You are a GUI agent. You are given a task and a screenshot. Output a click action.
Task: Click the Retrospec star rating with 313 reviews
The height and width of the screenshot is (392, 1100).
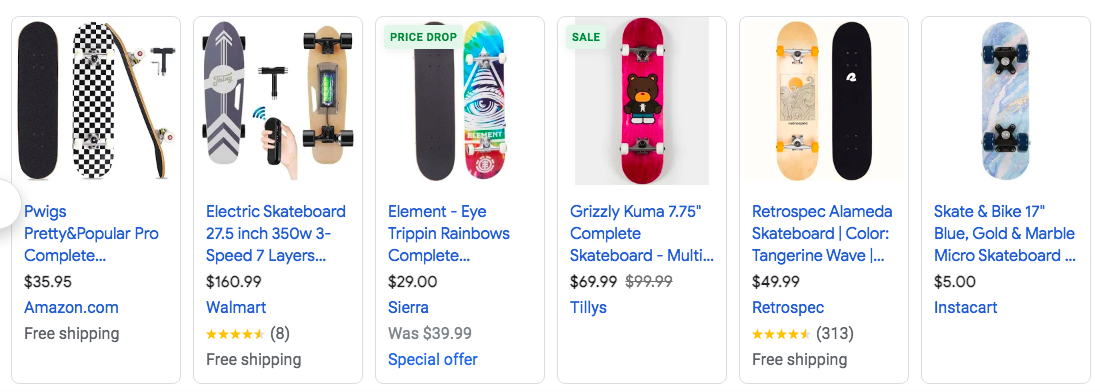[x=803, y=334]
